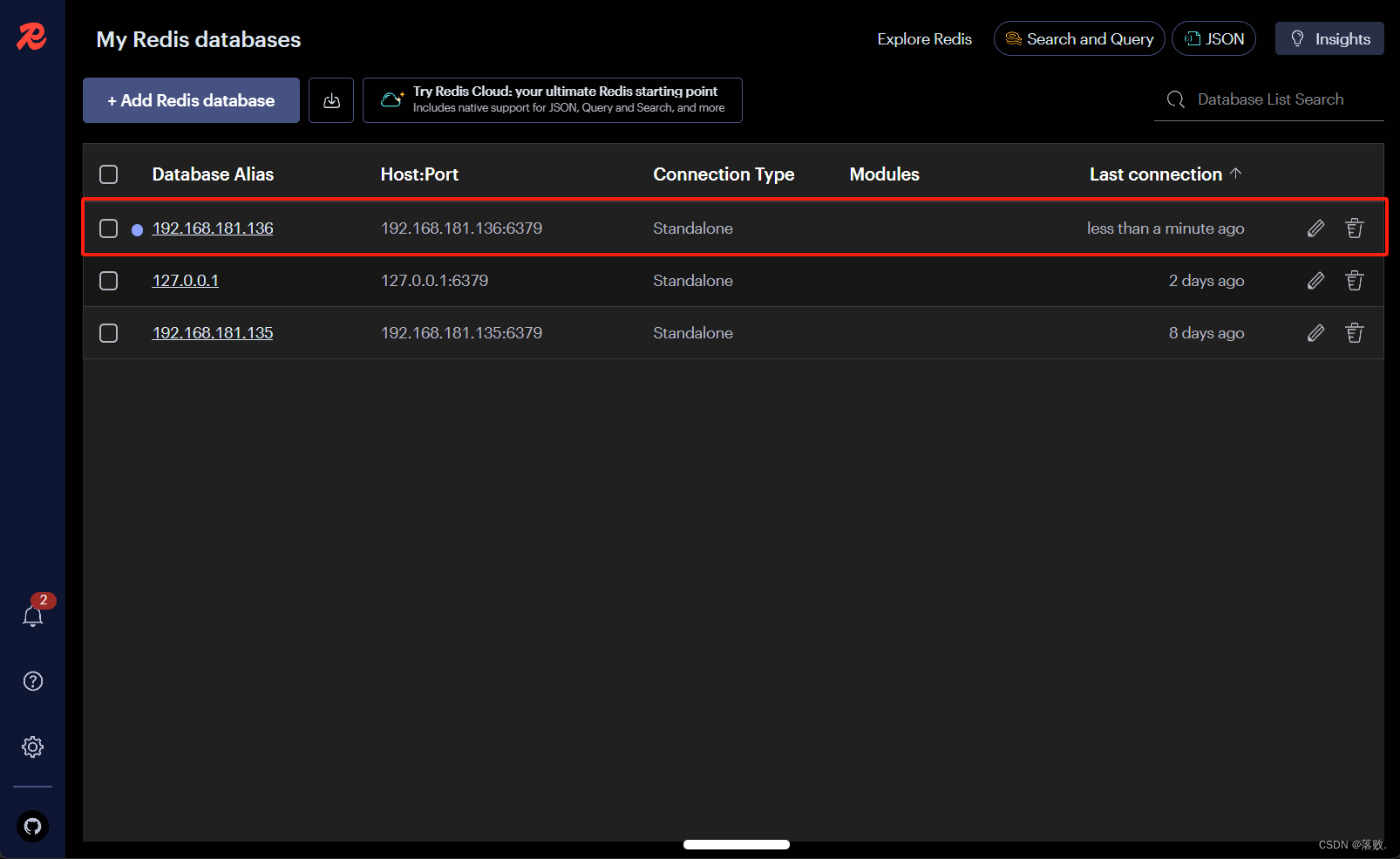The width and height of the screenshot is (1400, 859).
Task: Open the GitHub repository icon
Action: click(33, 826)
